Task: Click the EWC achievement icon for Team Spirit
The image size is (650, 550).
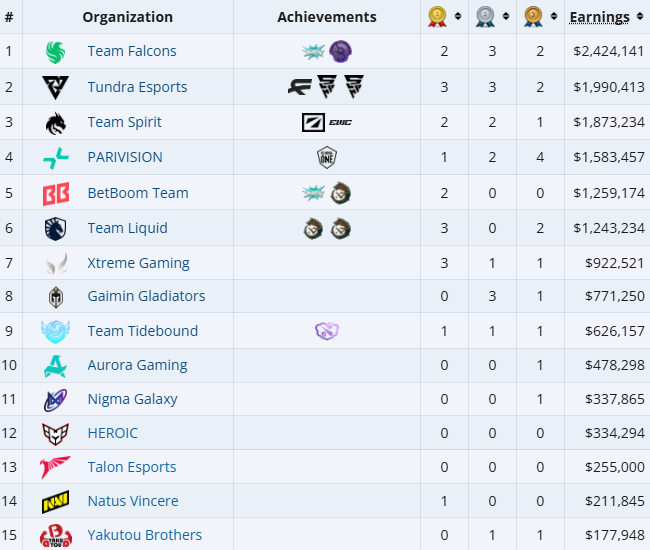Action: 340,122
